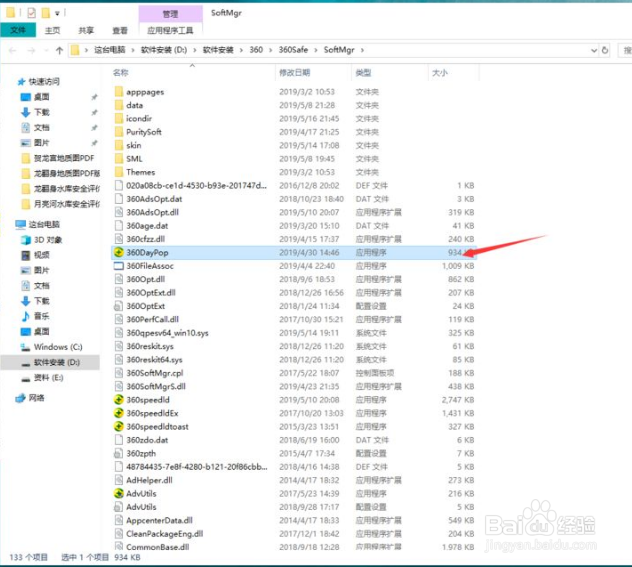Click the 360speedldtoast application icon

pyautogui.click(x=118, y=426)
